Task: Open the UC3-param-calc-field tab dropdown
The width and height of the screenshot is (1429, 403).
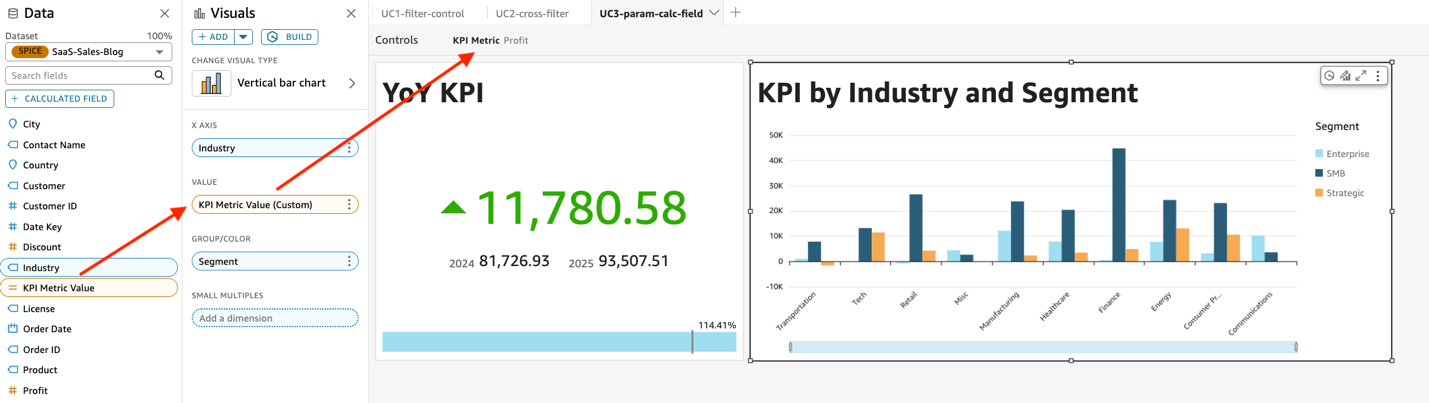Action: 714,14
